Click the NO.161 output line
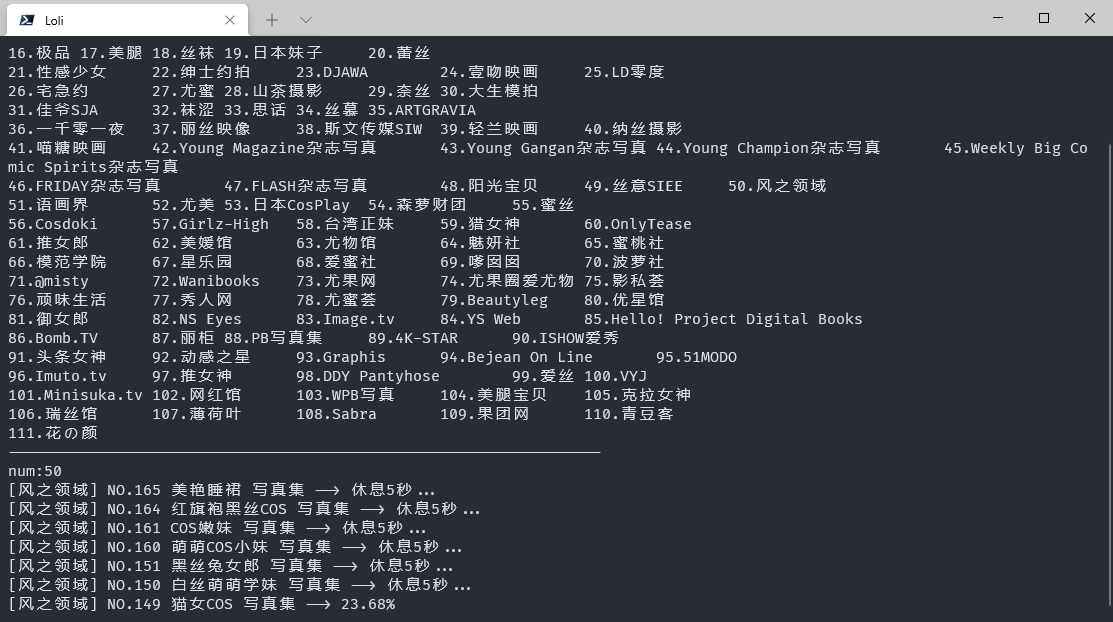Screen dimensions: 1113x622 [x=217, y=528]
